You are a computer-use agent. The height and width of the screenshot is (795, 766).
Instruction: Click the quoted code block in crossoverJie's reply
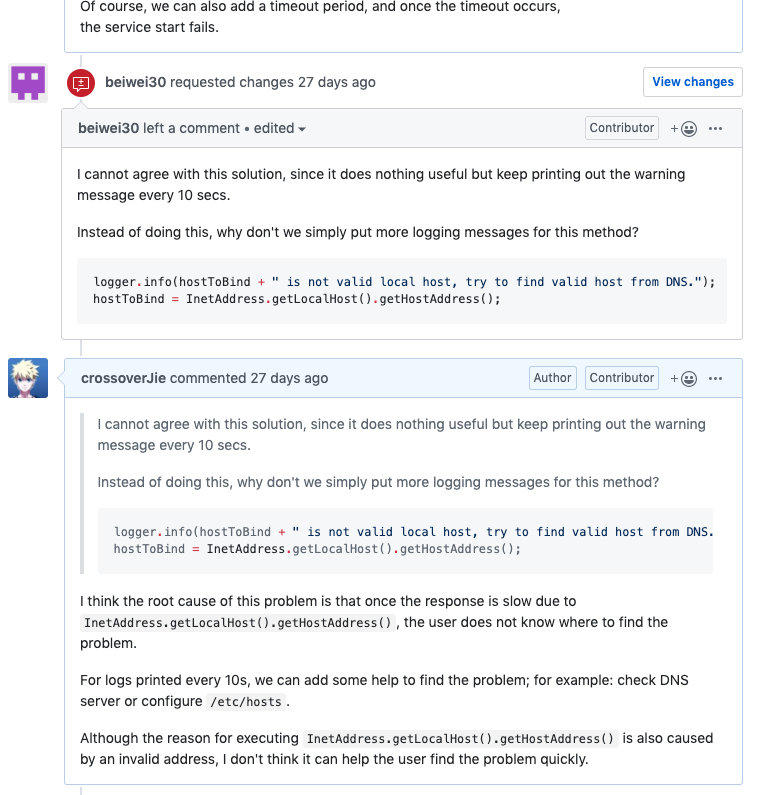point(405,540)
